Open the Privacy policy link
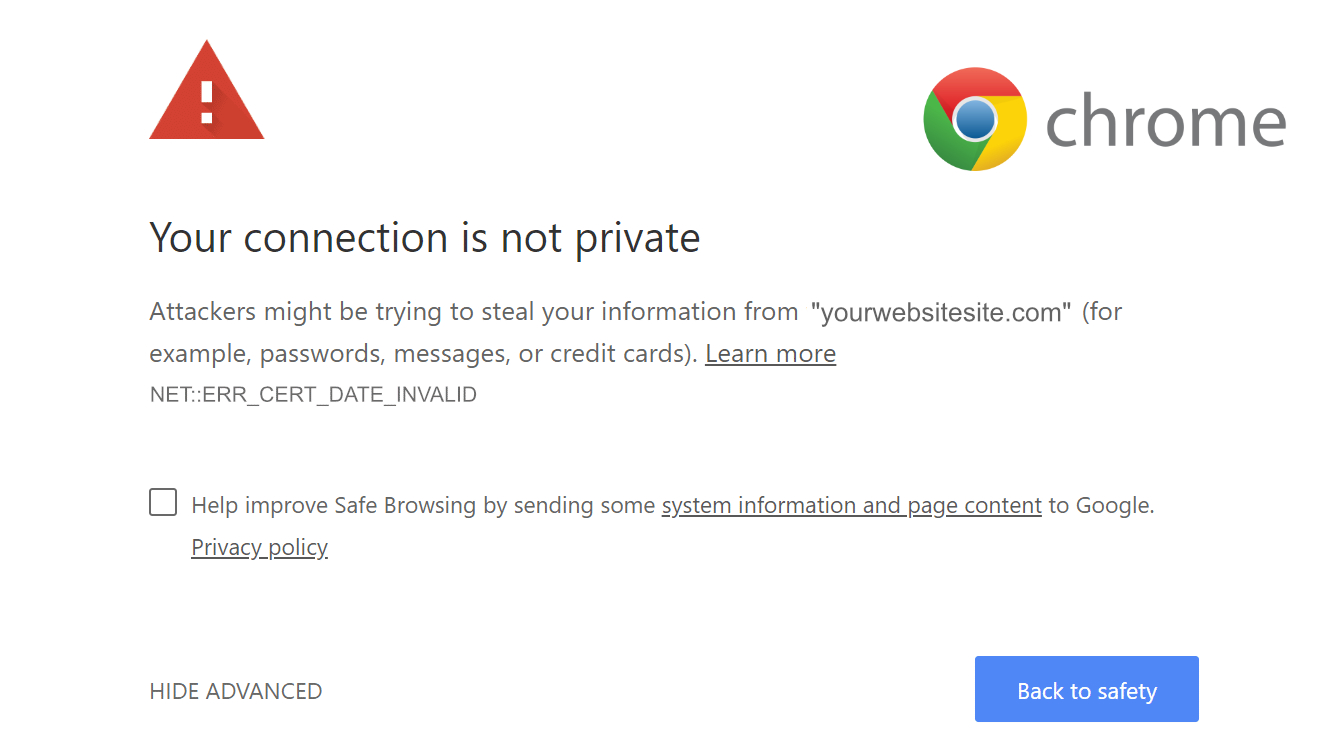Image resolution: width=1344 pixels, height=750 pixels. point(259,547)
